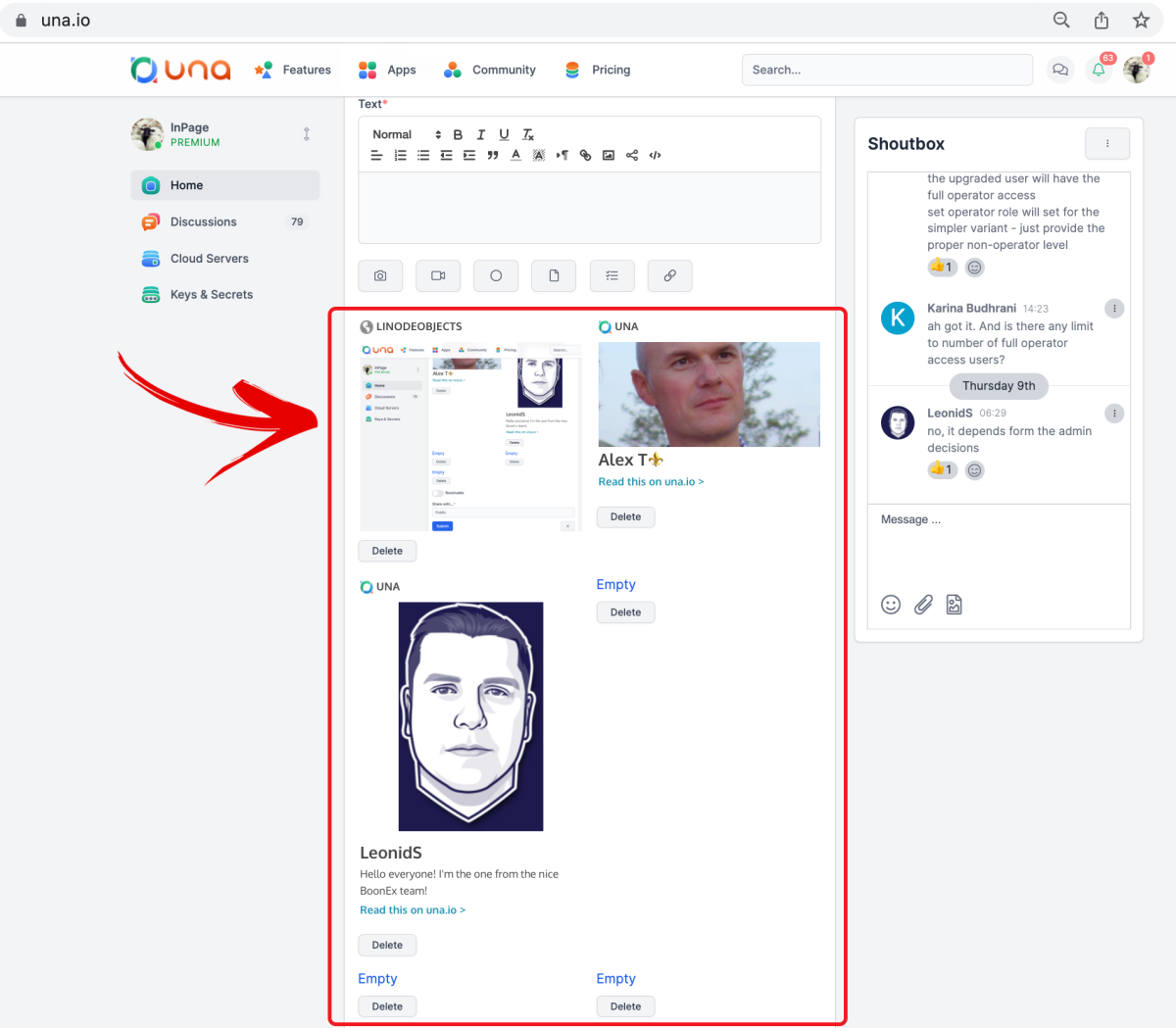Open the Discussions sidebar item
This screenshot has width=1176, height=1028.
(x=204, y=222)
